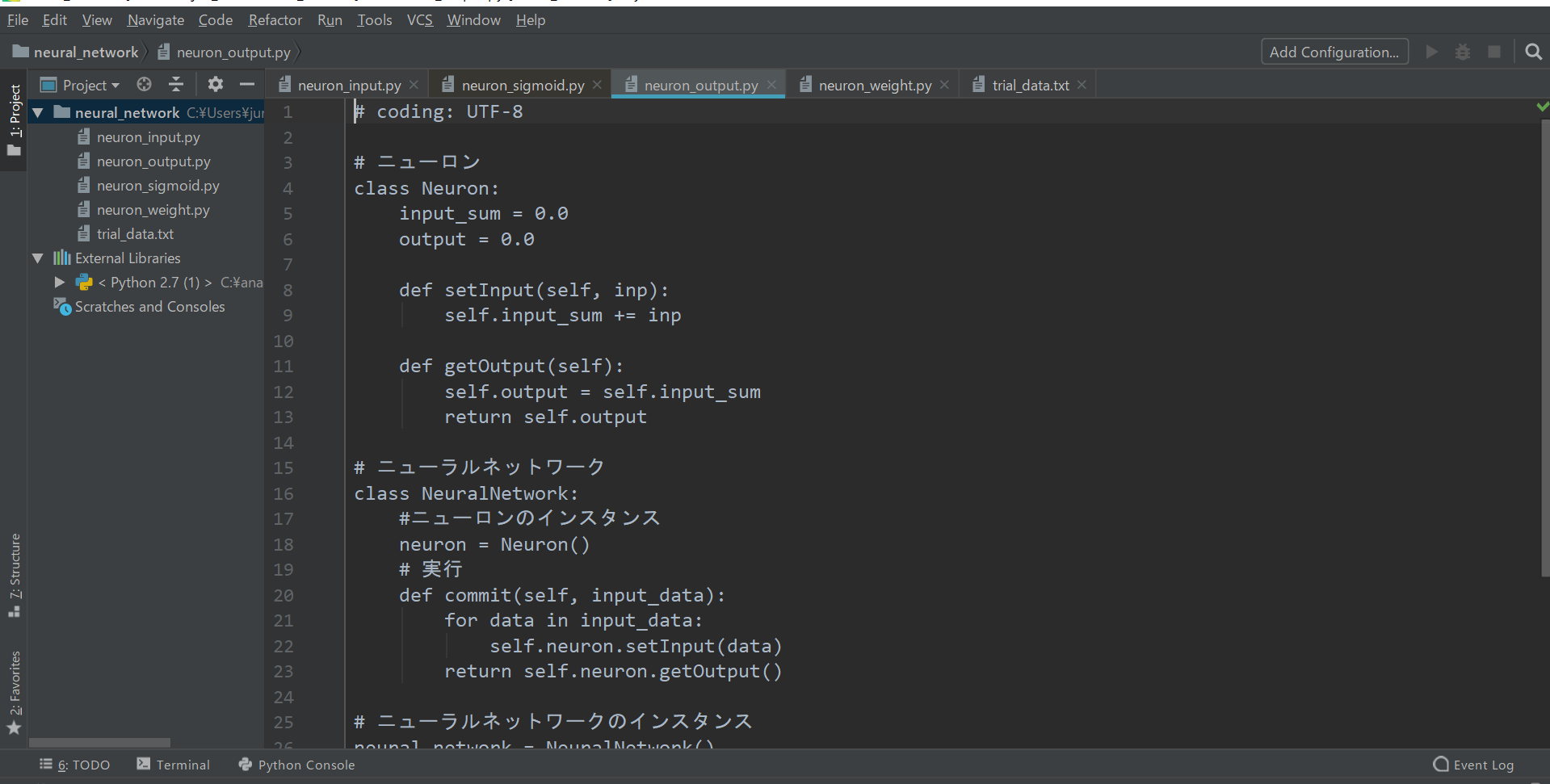Expand the Python 2.7 interpreter node
Screen dimensions: 1550x784
[x=59, y=283]
